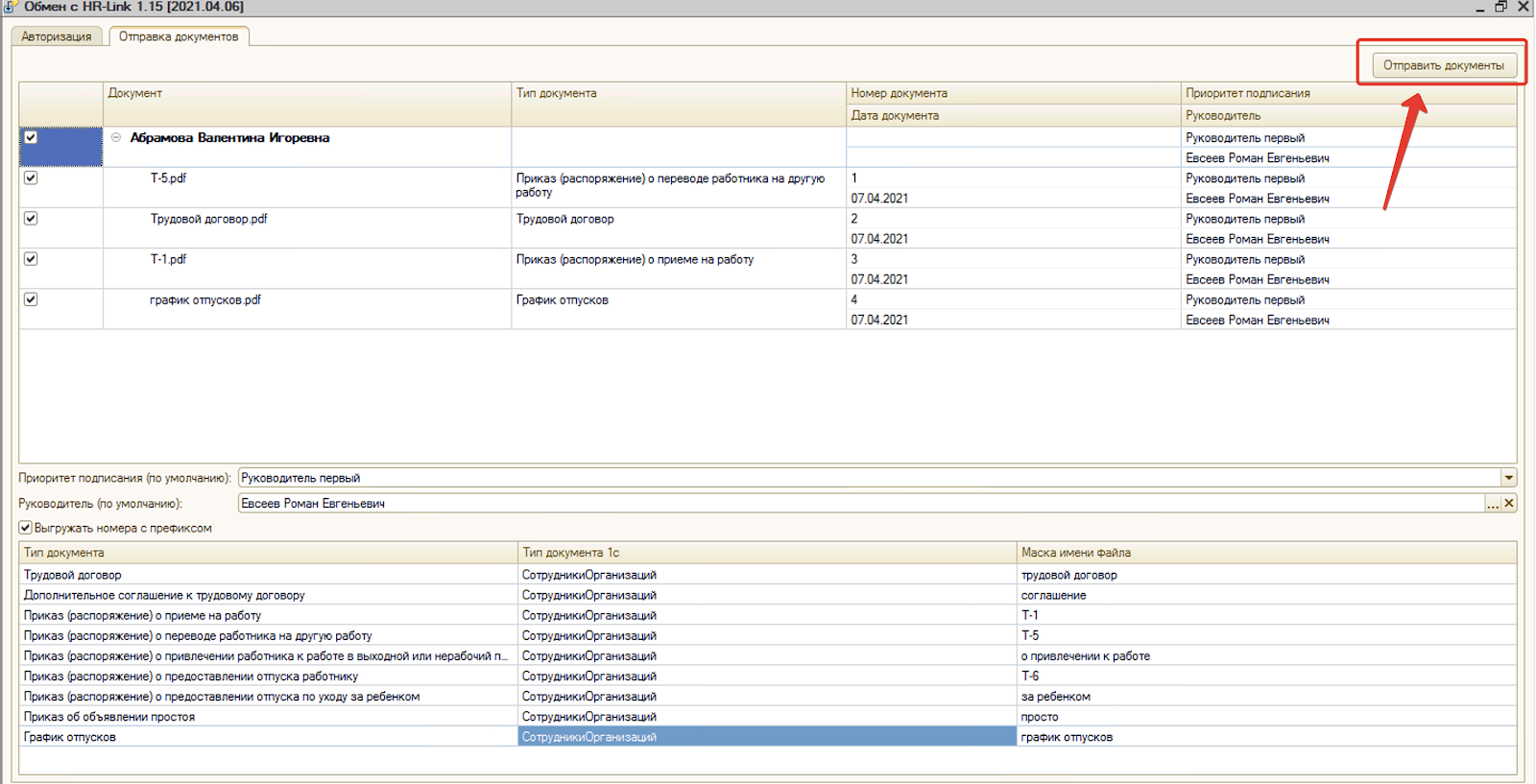Click the Дата документа column header
The image size is (1536, 784).
[x=1014, y=115]
